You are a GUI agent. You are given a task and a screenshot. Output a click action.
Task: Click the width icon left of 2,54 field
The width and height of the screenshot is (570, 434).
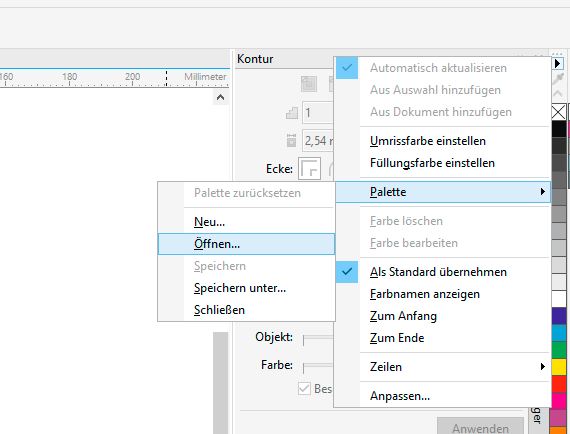(x=291, y=140)
